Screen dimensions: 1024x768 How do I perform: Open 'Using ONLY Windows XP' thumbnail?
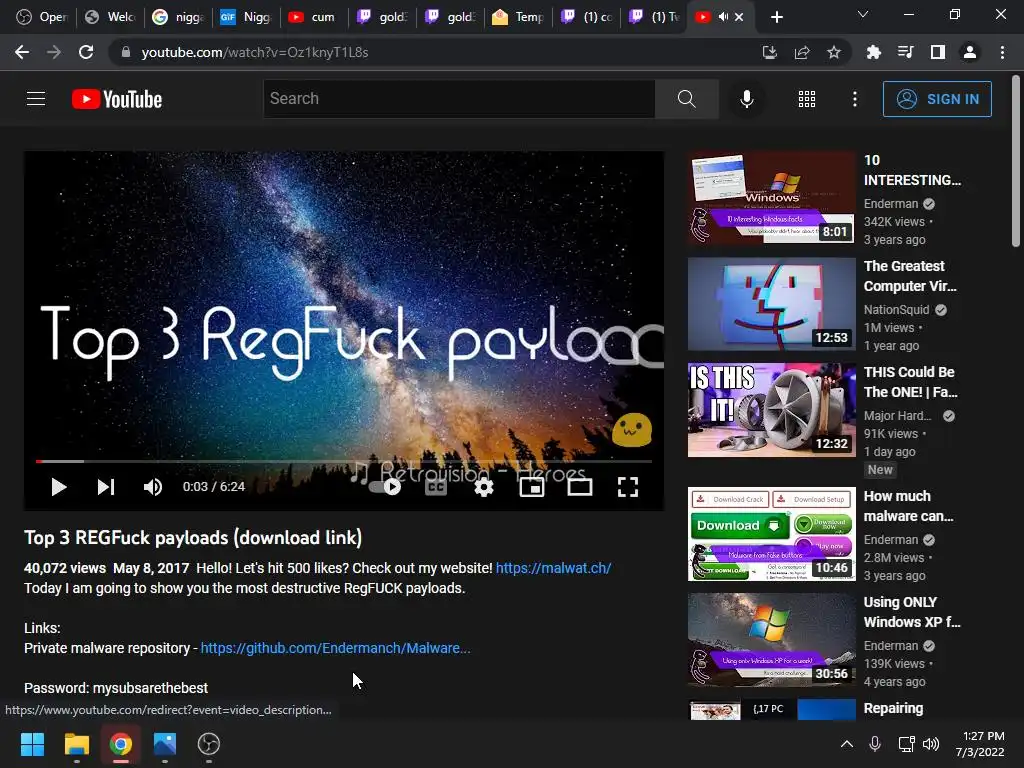(771, 639)
